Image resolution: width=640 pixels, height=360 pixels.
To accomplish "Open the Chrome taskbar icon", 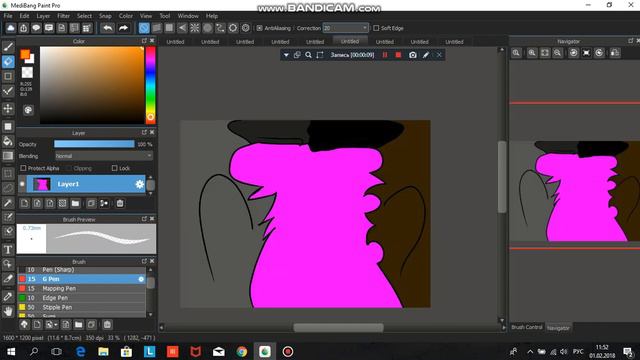I will [242, 351].
